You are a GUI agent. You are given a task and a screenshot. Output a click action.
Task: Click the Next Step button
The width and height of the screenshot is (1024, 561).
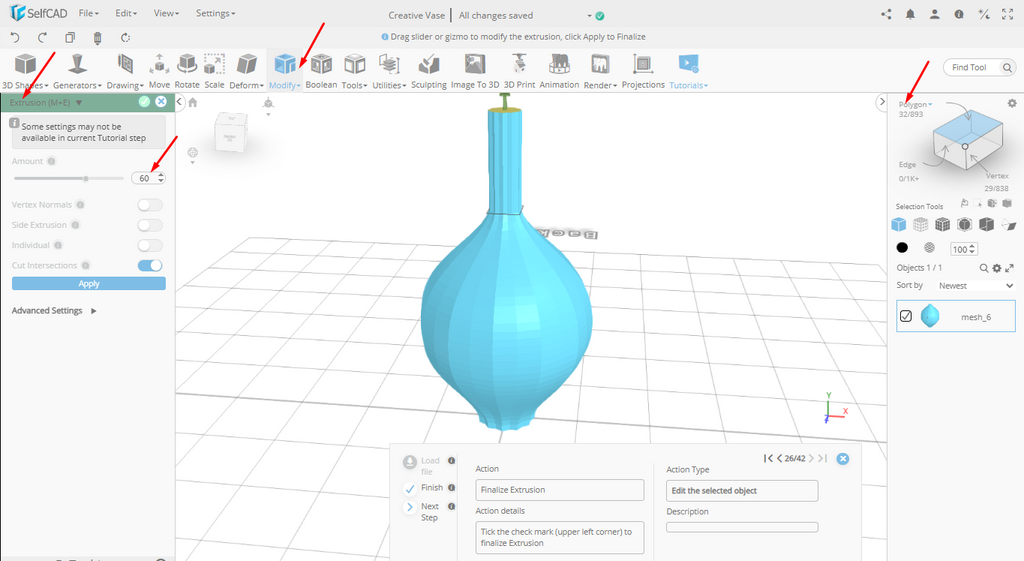coord(423,512)
